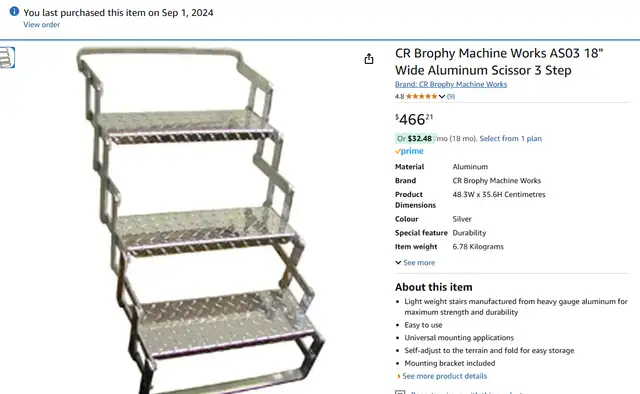
Task: Click the Prime logo badge
Action: pos(409,151)
